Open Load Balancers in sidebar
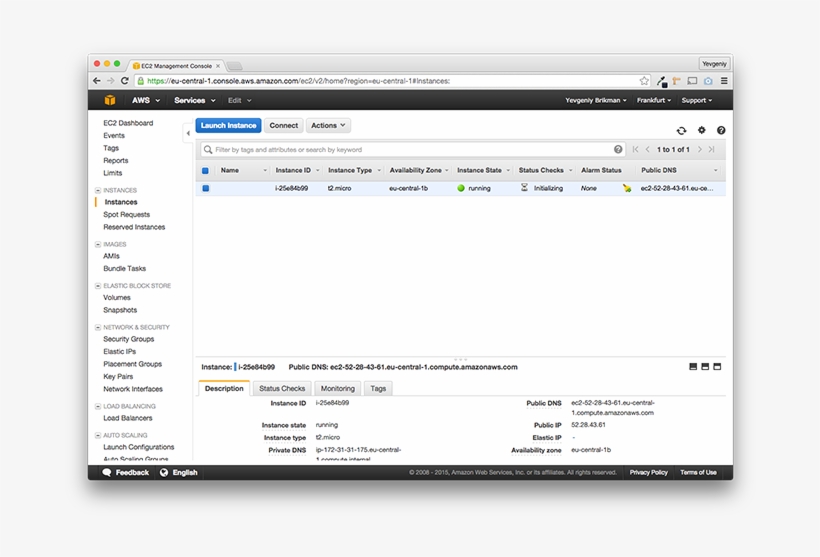The height and width of the screenshot is (557, 820). 128,418
